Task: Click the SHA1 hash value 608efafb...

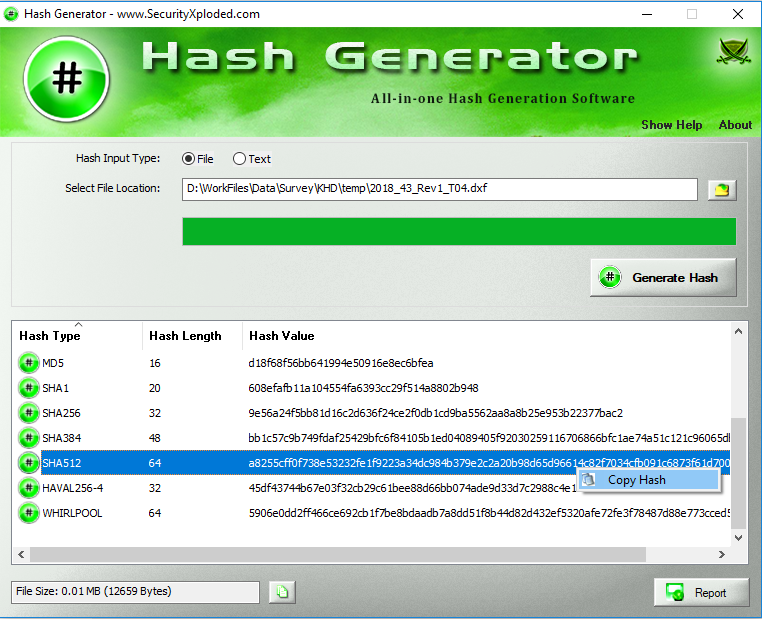Action: [x=364, y=388]
